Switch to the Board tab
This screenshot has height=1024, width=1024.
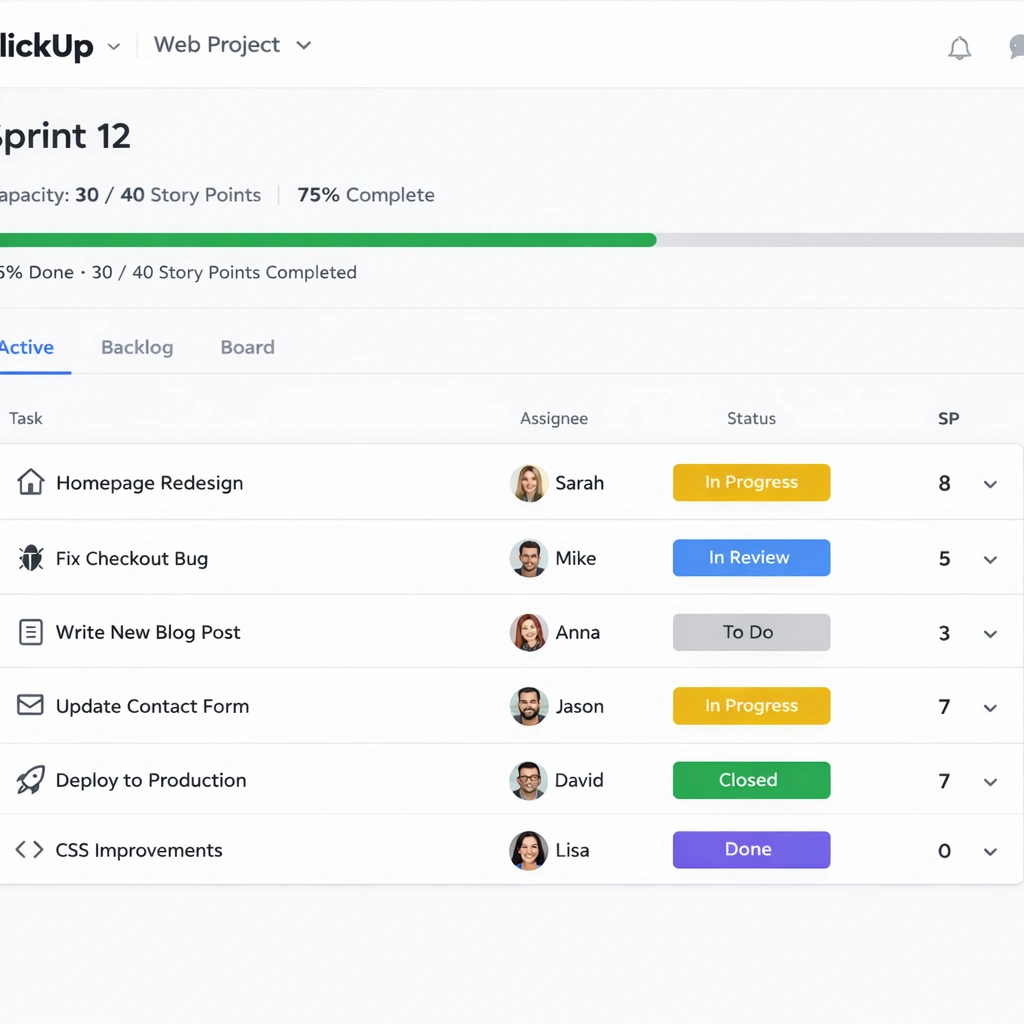[247, 347]
